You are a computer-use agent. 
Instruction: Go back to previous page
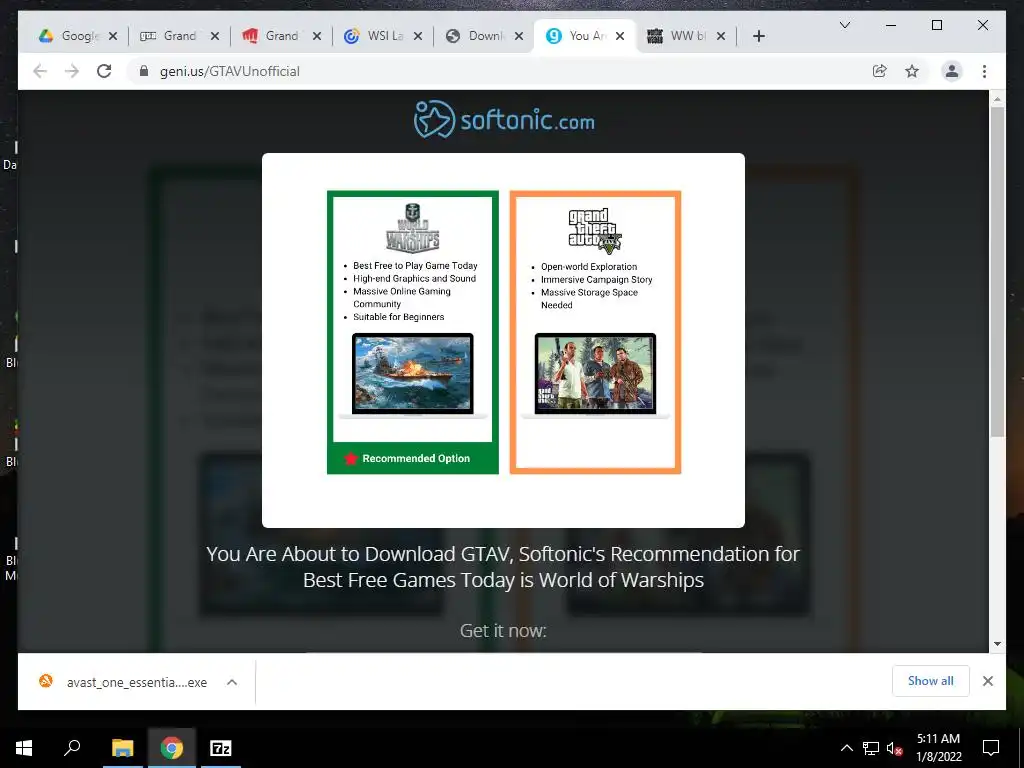[x=40, y=71]
